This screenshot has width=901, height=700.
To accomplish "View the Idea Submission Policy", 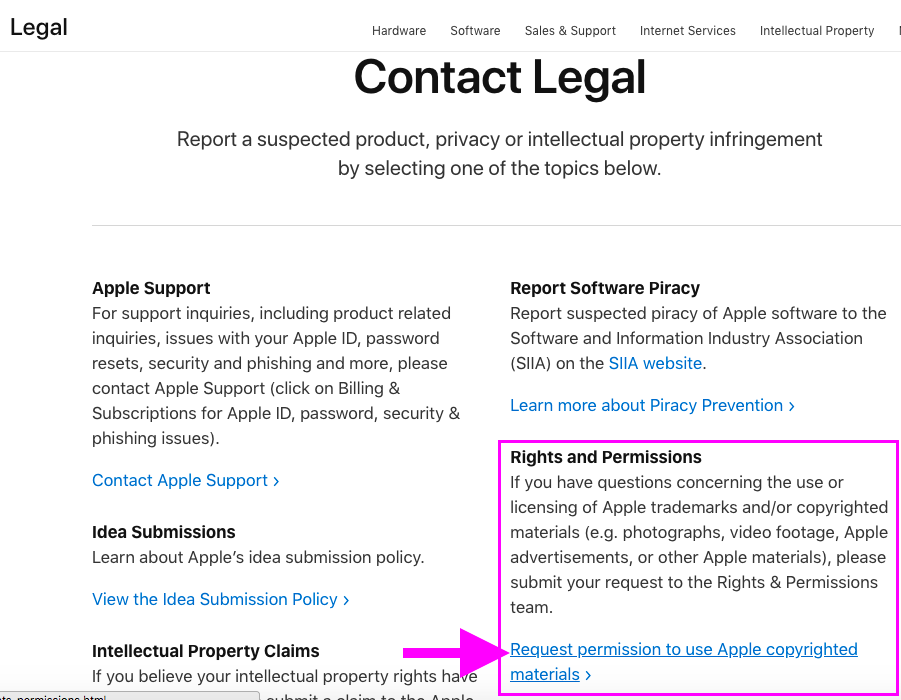I will point(215,599).
